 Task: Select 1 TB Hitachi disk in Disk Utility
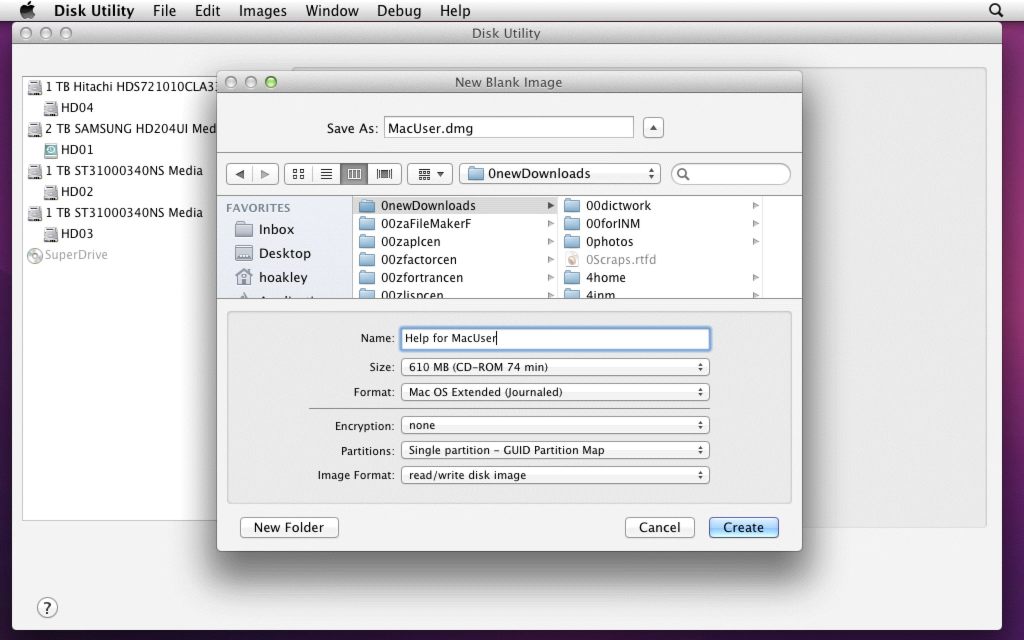tap(121, 87)
